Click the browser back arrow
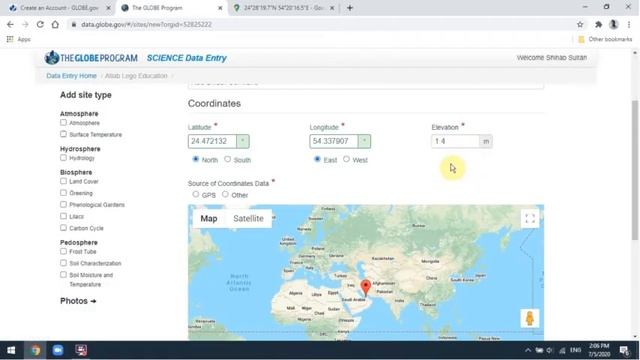This screenshot has height=360, width=640. [x=10, y=24]
